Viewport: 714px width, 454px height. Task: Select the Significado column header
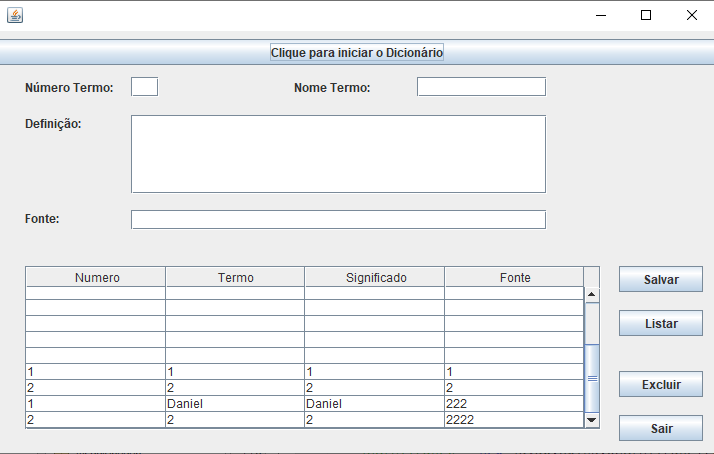pos(375,277)
